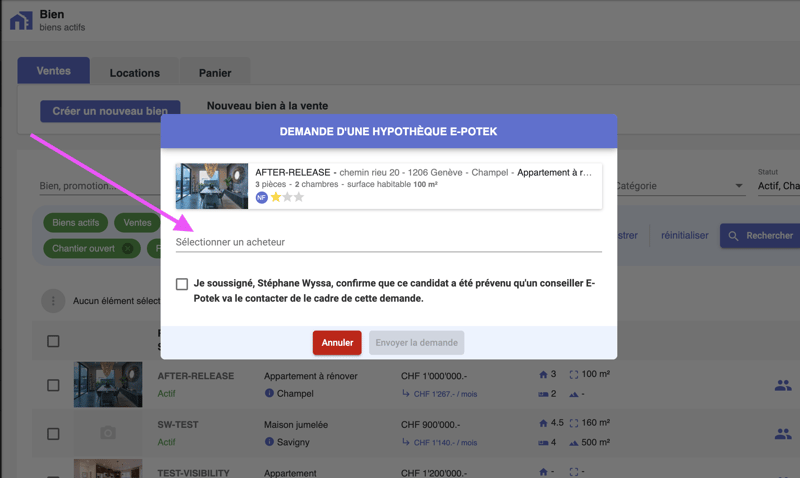Open the Panier tab
The width and height of the screenshot is (800, 478).
click(215, 73)
